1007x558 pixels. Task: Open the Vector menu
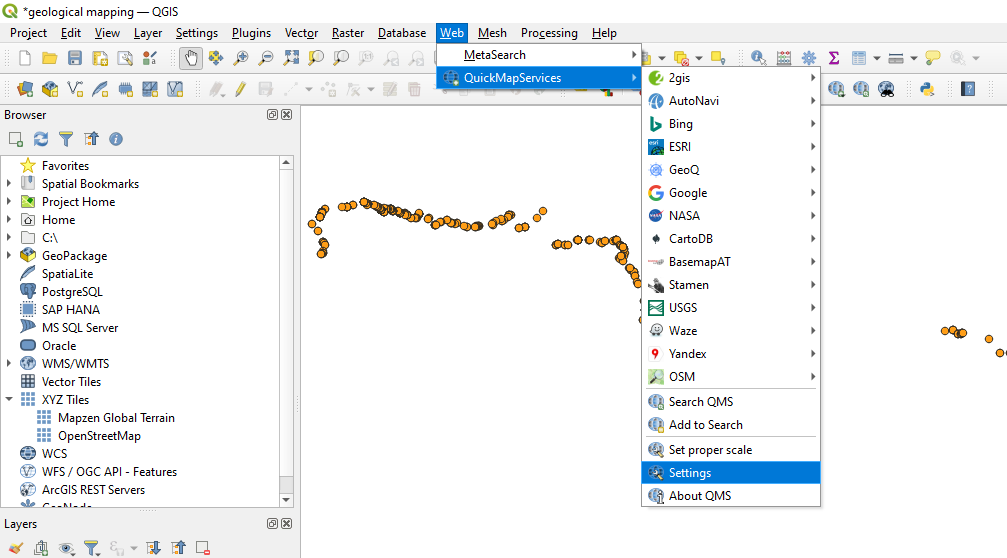(301, 33)
